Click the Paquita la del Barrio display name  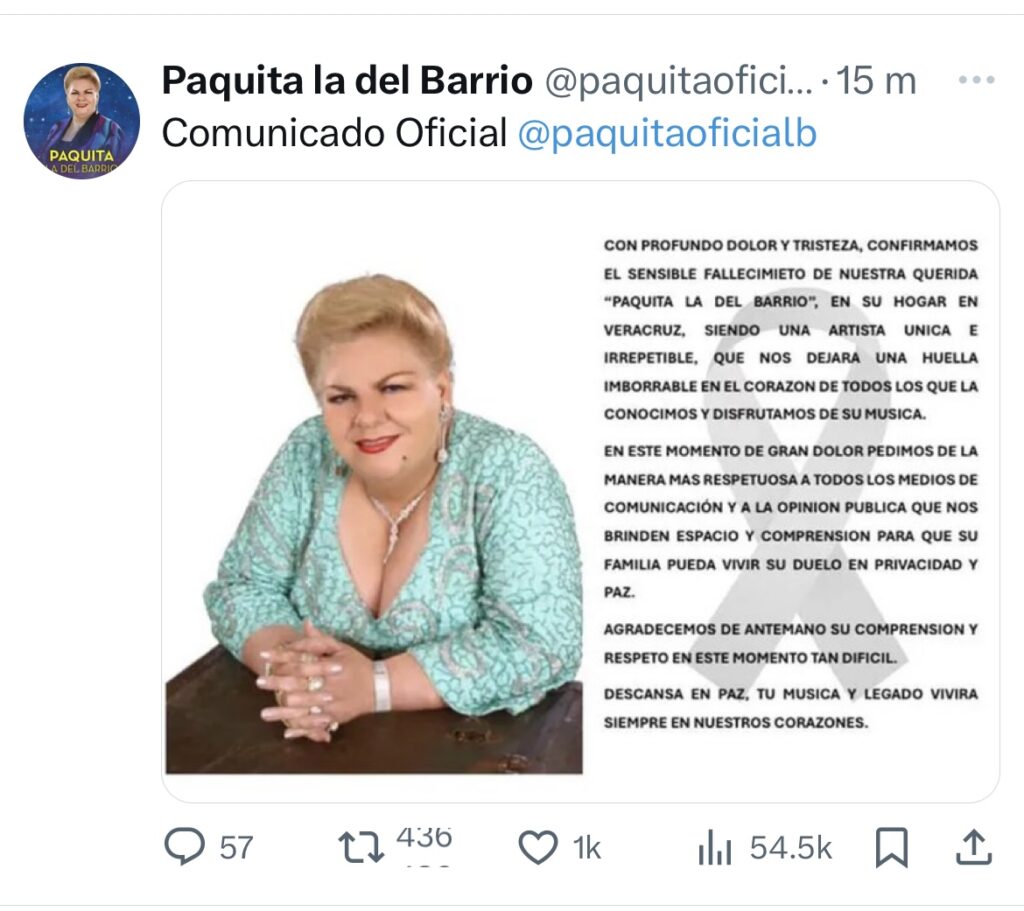(347, 80)
